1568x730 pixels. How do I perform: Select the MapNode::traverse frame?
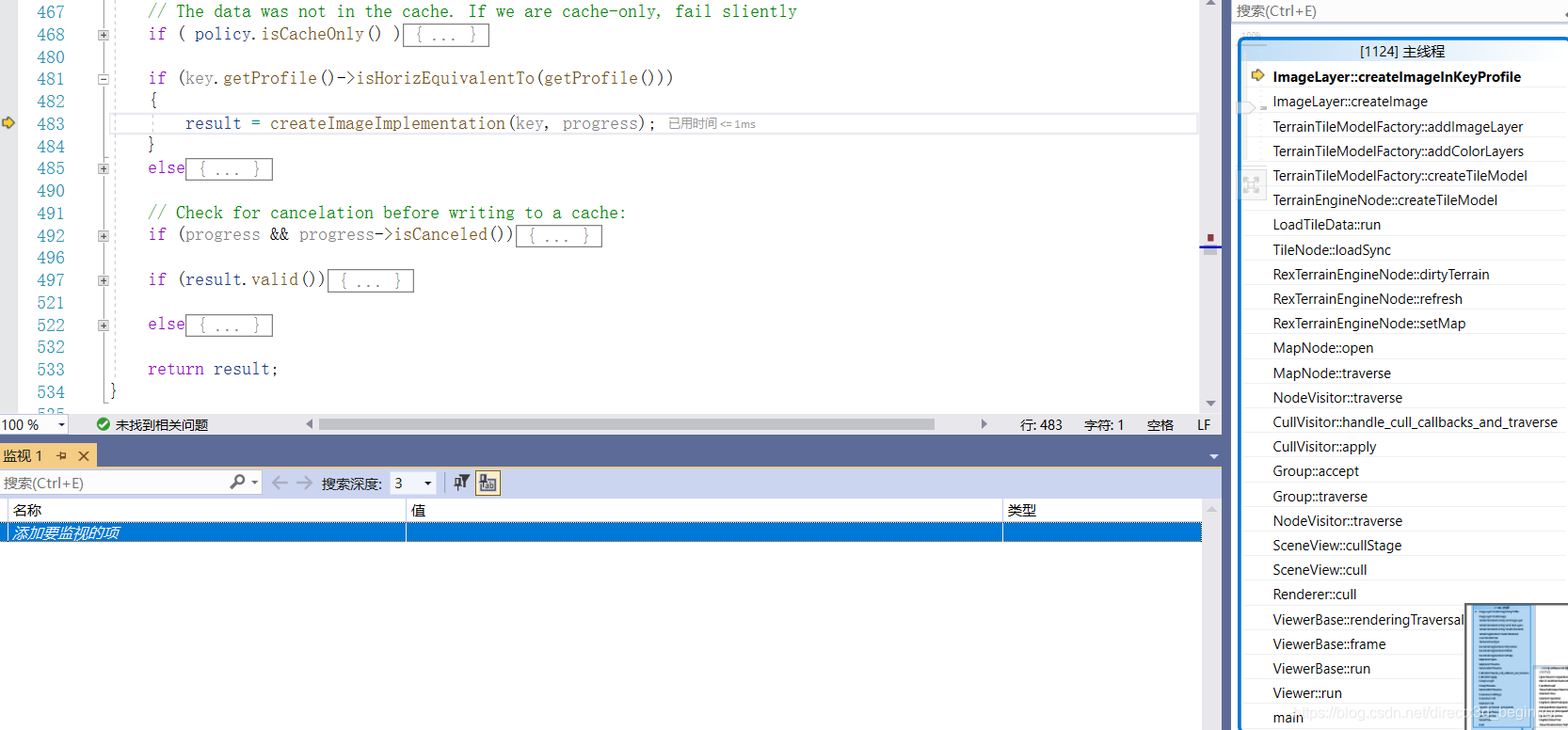pyautogui.click(x=1332, y=373)
